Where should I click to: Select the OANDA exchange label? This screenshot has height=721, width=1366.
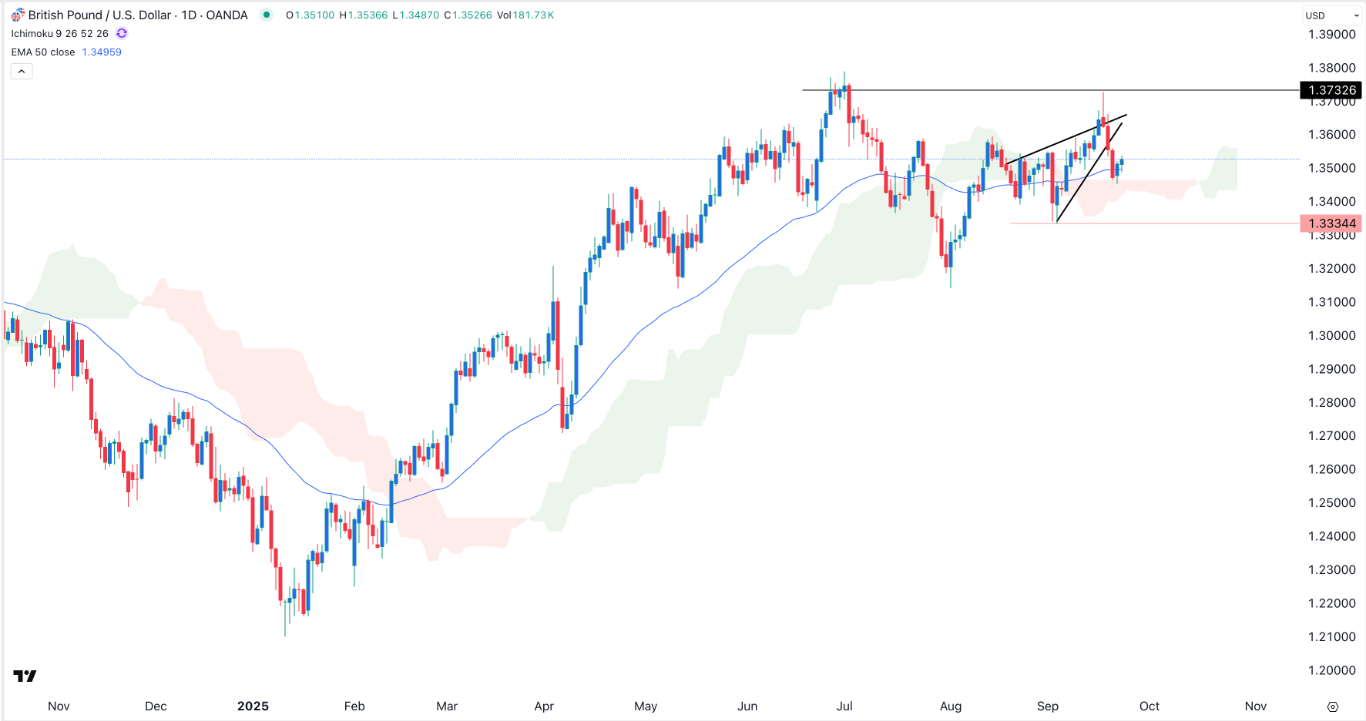pyautogui.click(x=227, y=15)
